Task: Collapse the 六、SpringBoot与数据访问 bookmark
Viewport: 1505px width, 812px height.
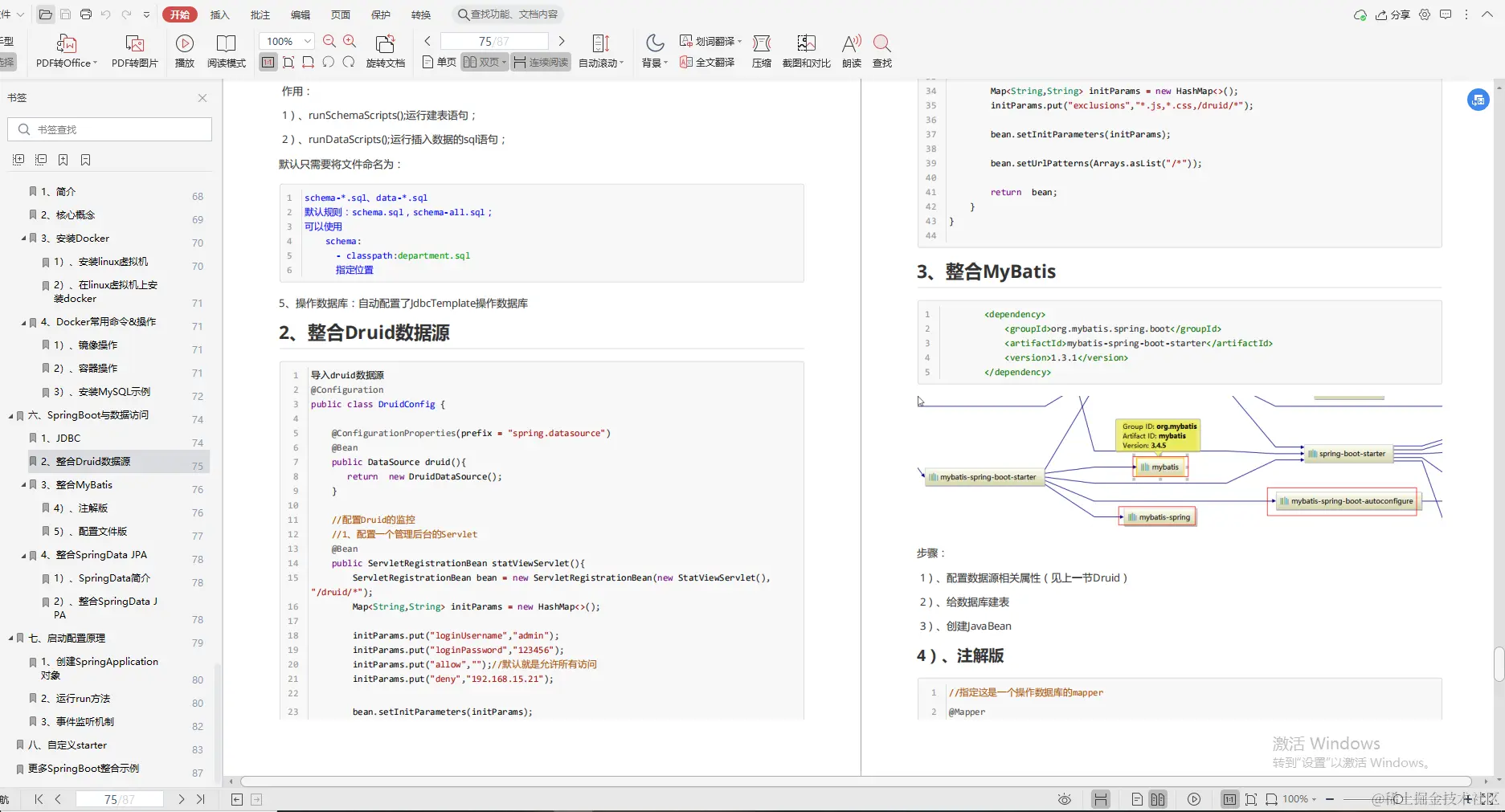Action: [x=11, y=415]
